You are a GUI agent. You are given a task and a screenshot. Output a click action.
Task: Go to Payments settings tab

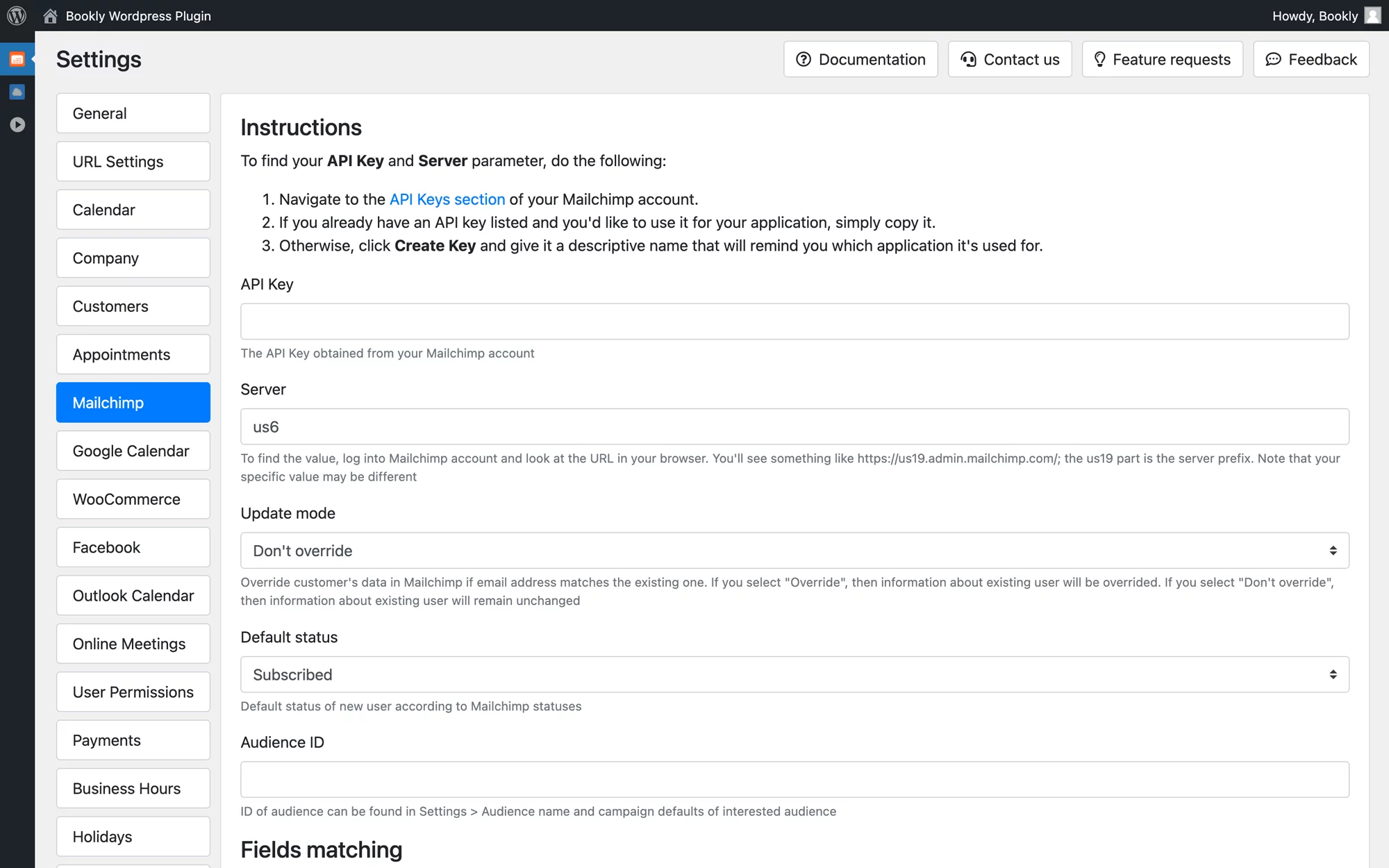(133, 740)
